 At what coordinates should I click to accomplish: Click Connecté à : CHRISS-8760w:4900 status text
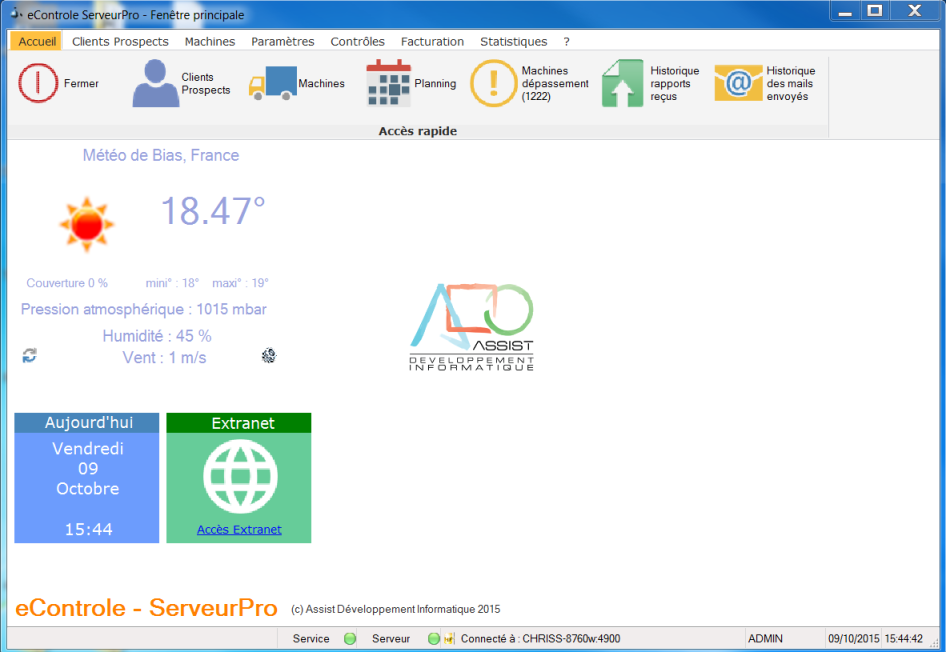point(541,639)
